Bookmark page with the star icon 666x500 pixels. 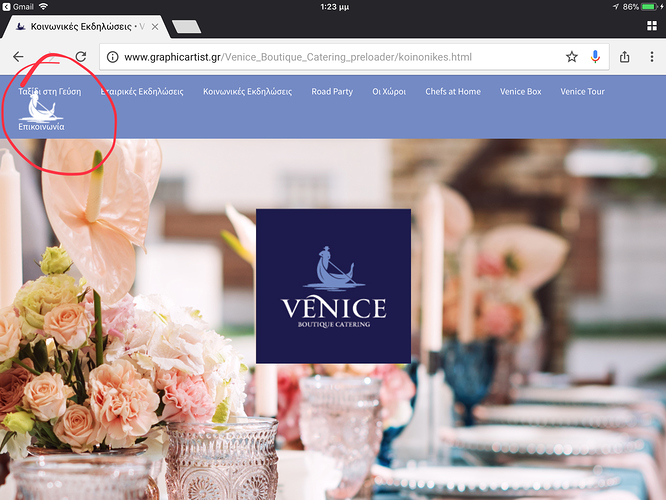click(x=572, y=57)
